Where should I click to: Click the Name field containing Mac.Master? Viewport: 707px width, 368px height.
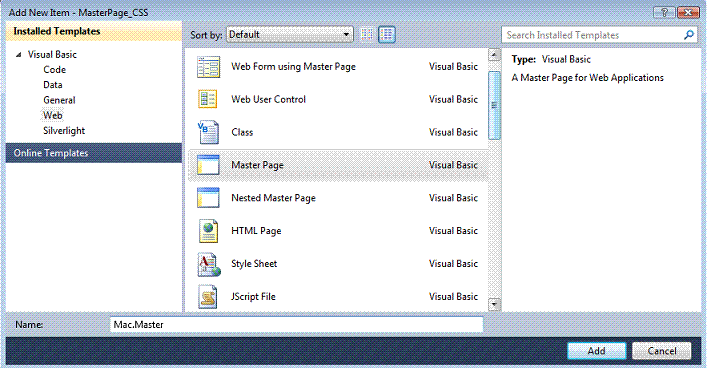pyautogui.click(x=296, y=325)
